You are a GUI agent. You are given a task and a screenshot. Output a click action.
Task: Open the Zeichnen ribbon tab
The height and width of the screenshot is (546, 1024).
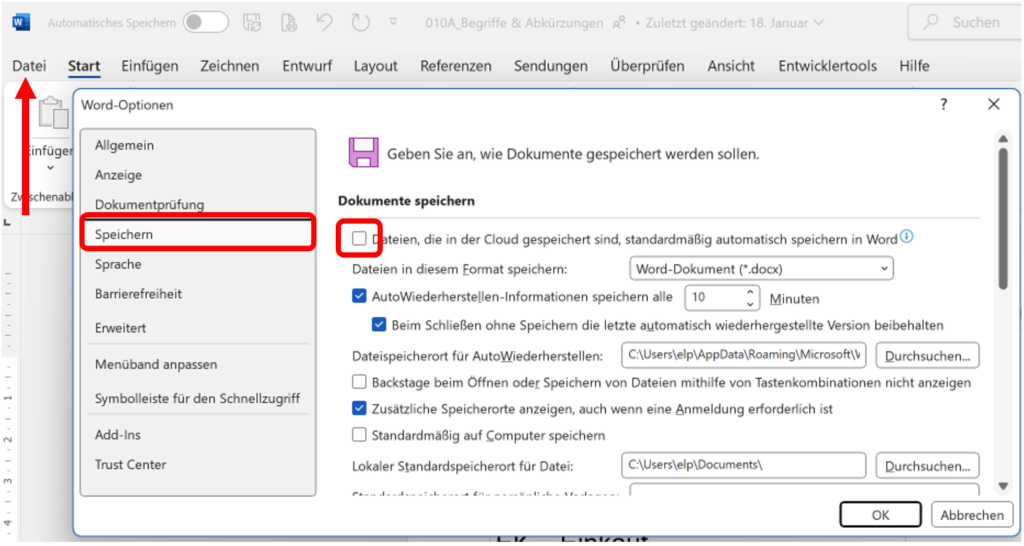[230, 66]
